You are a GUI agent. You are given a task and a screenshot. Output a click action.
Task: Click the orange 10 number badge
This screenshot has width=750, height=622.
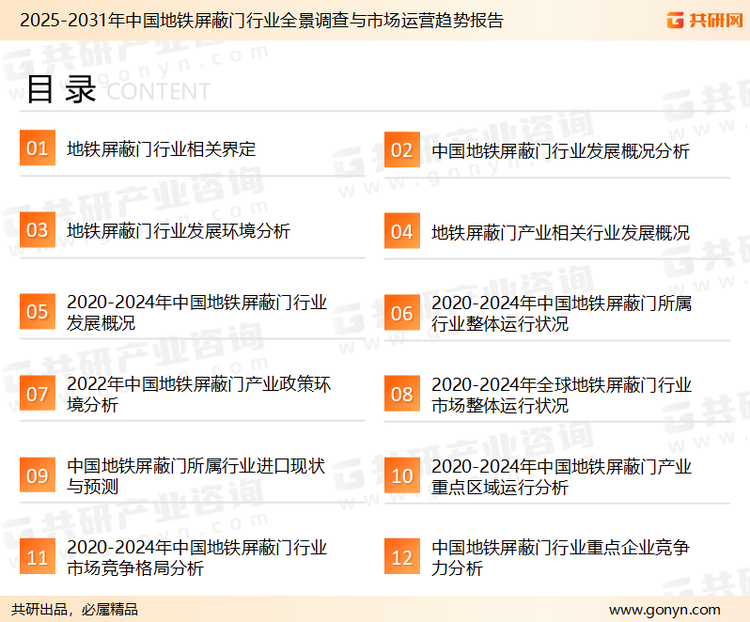(402, 476)
